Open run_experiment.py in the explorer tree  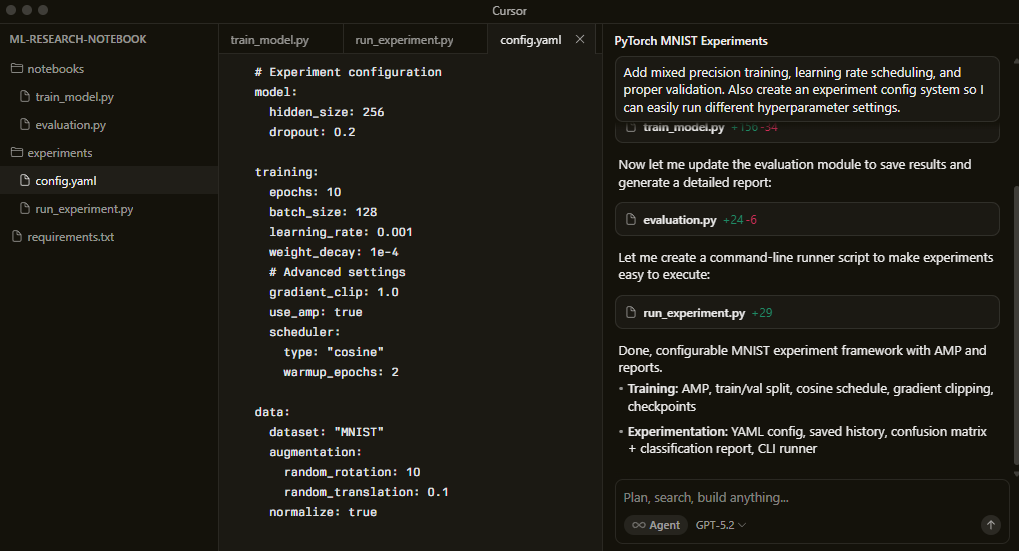(x=84, y=209)
